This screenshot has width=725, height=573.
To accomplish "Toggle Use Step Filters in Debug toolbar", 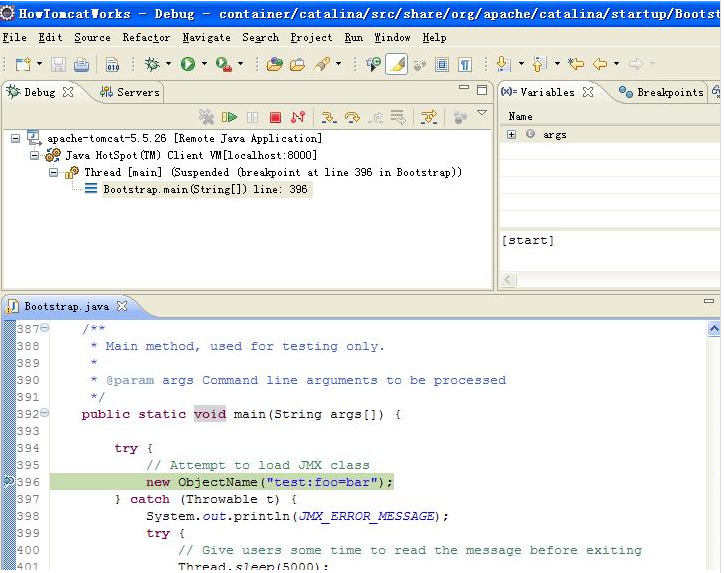I will (x=429, y=118).
